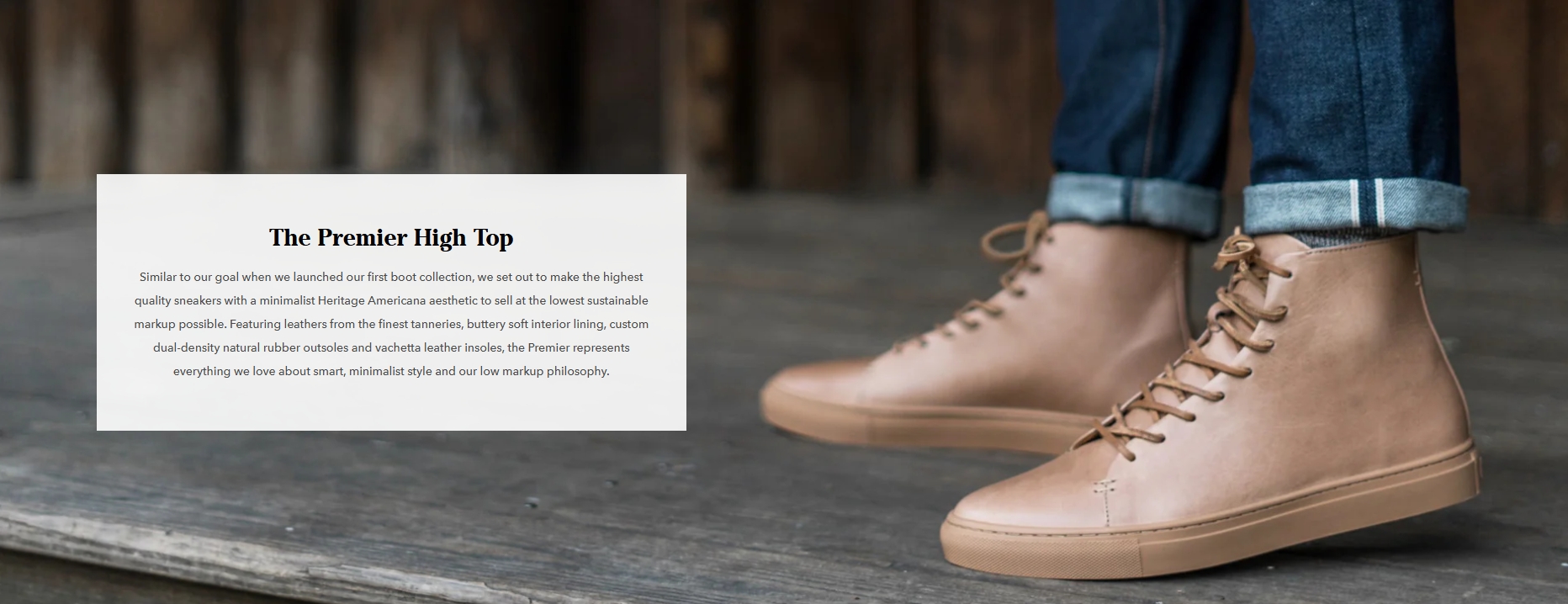The image size is (1568, 604).
Task: Click the phrase "low markup philosophy"
Action: [x=544, y=371]
